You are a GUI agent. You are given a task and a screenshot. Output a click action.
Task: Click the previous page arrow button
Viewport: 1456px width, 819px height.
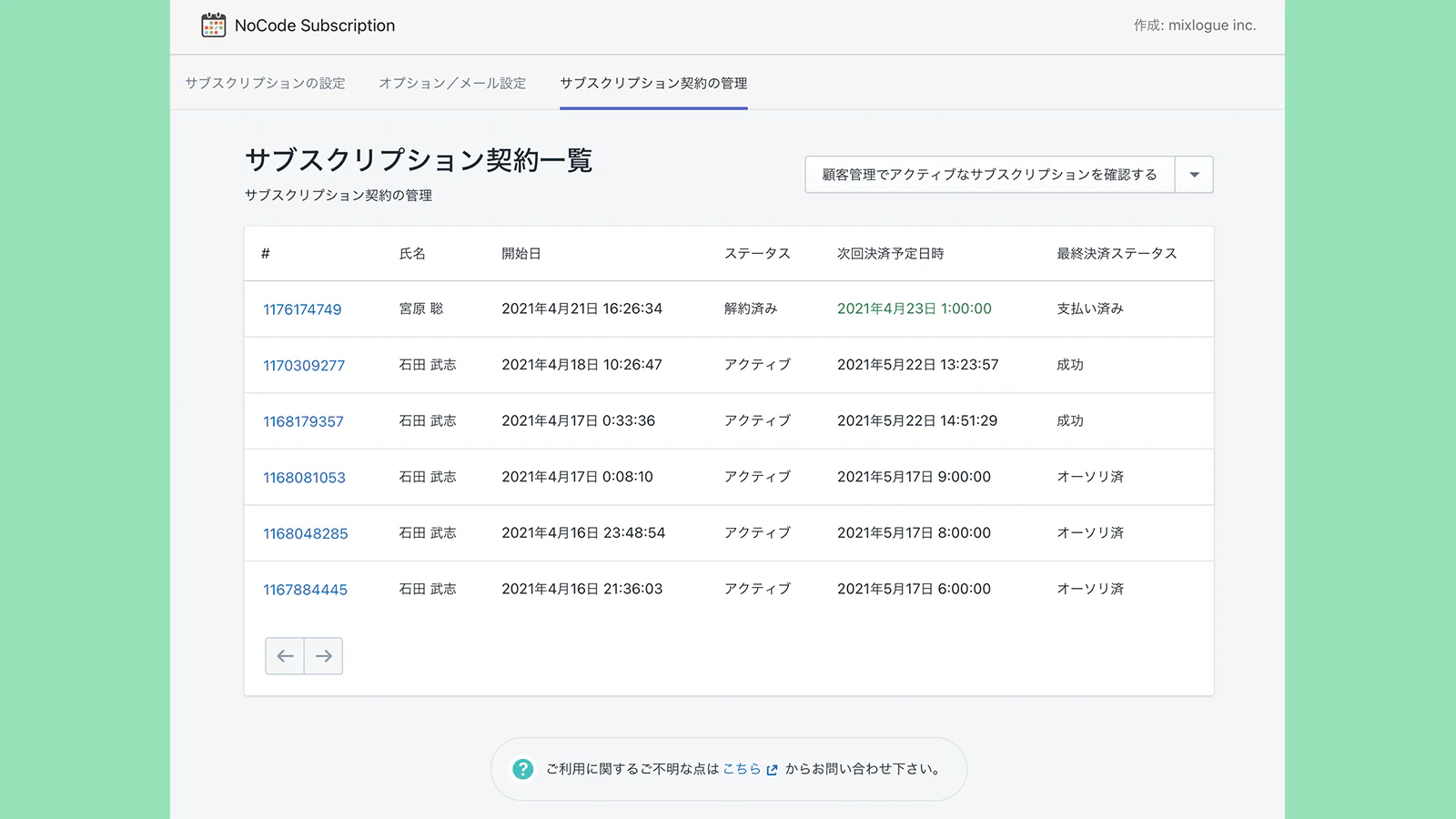(285, 656)
